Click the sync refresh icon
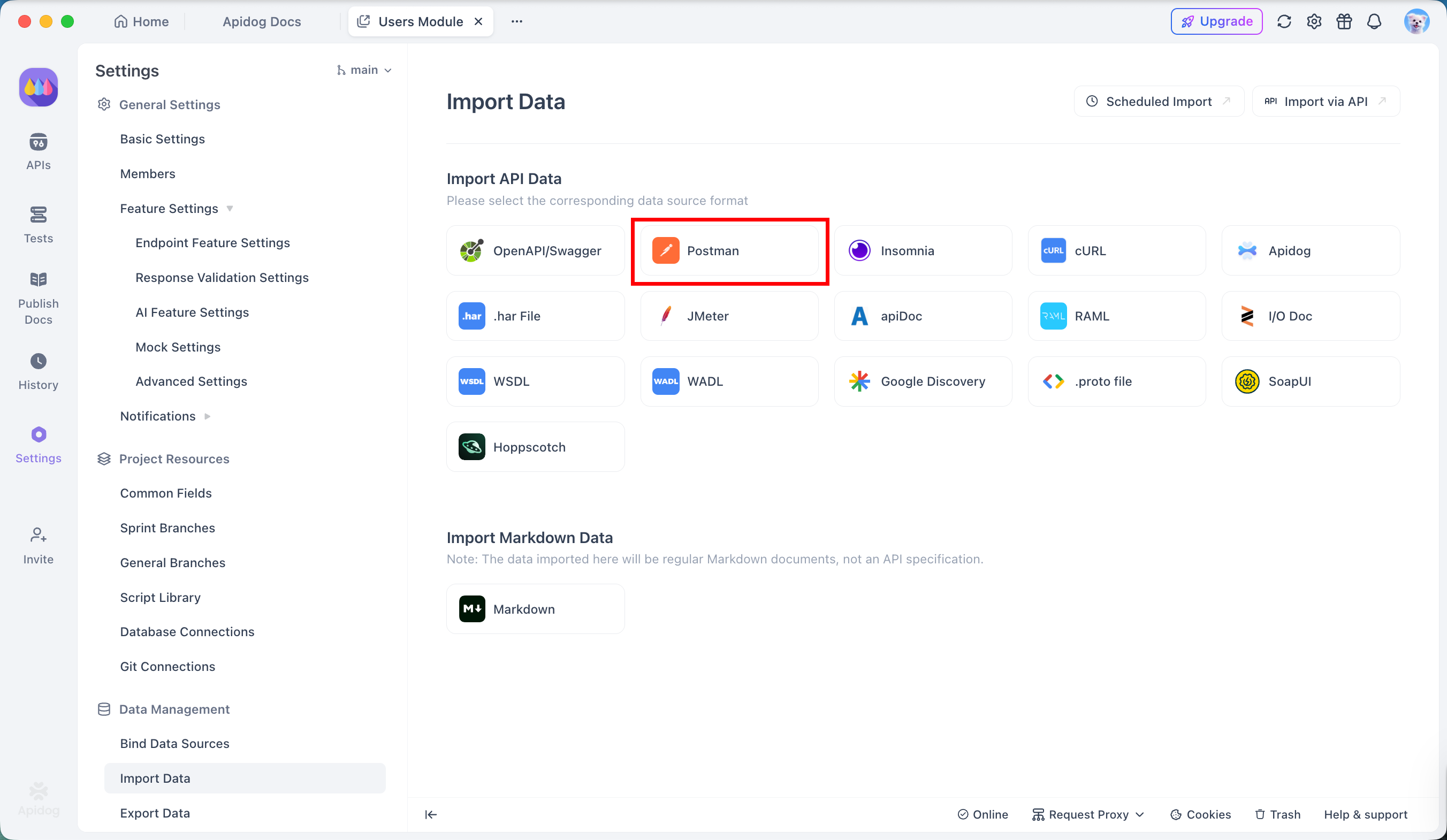 point(1284,22)
